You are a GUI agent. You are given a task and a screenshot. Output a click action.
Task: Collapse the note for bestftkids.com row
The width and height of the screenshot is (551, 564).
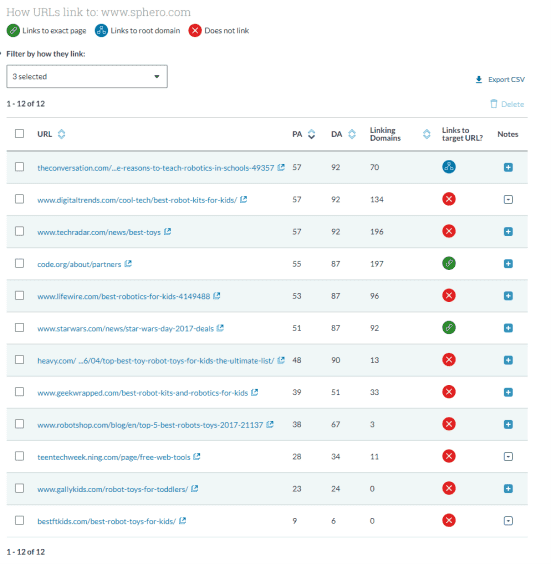[508, 520]
